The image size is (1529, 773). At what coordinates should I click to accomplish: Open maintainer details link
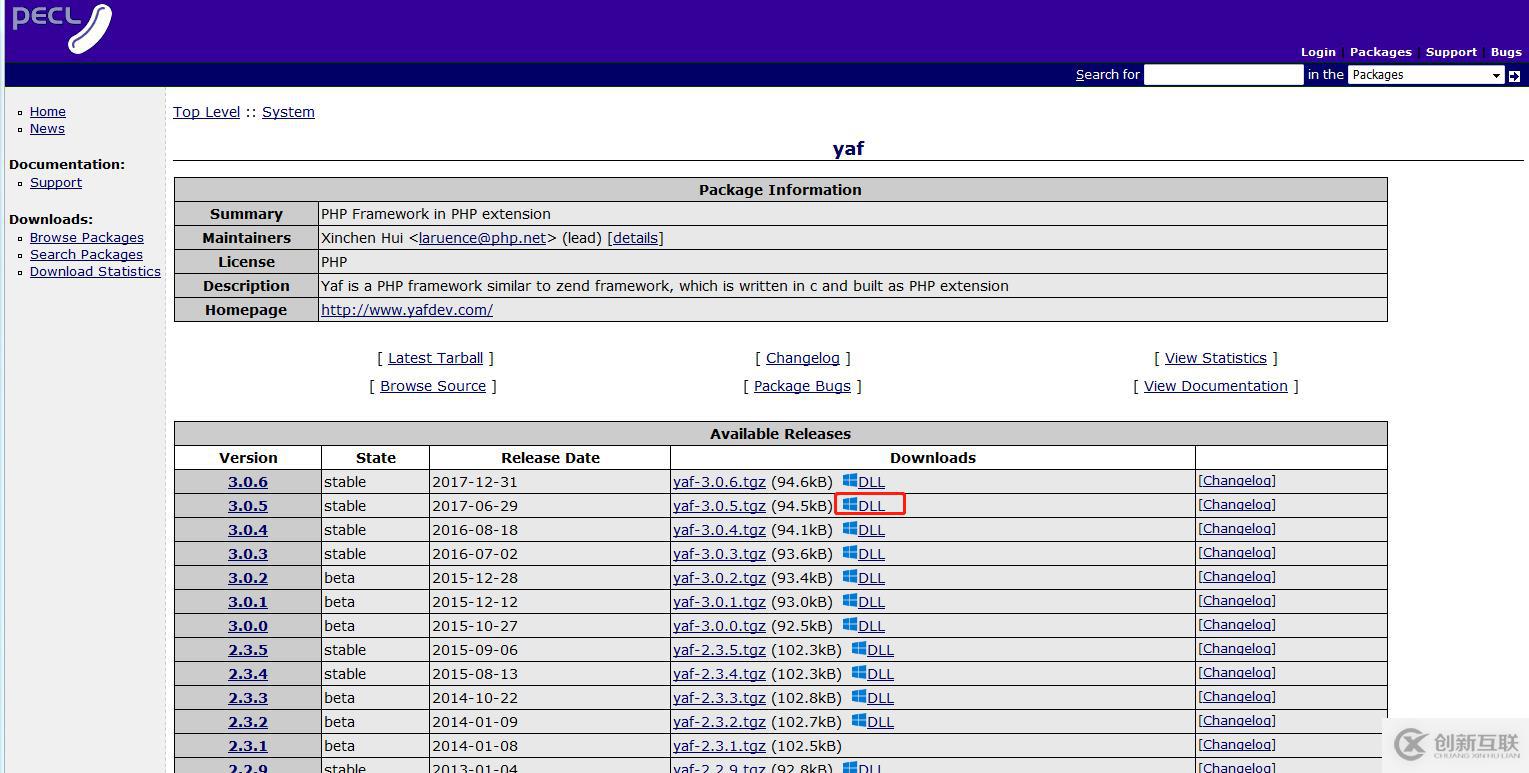coord(635,238)
